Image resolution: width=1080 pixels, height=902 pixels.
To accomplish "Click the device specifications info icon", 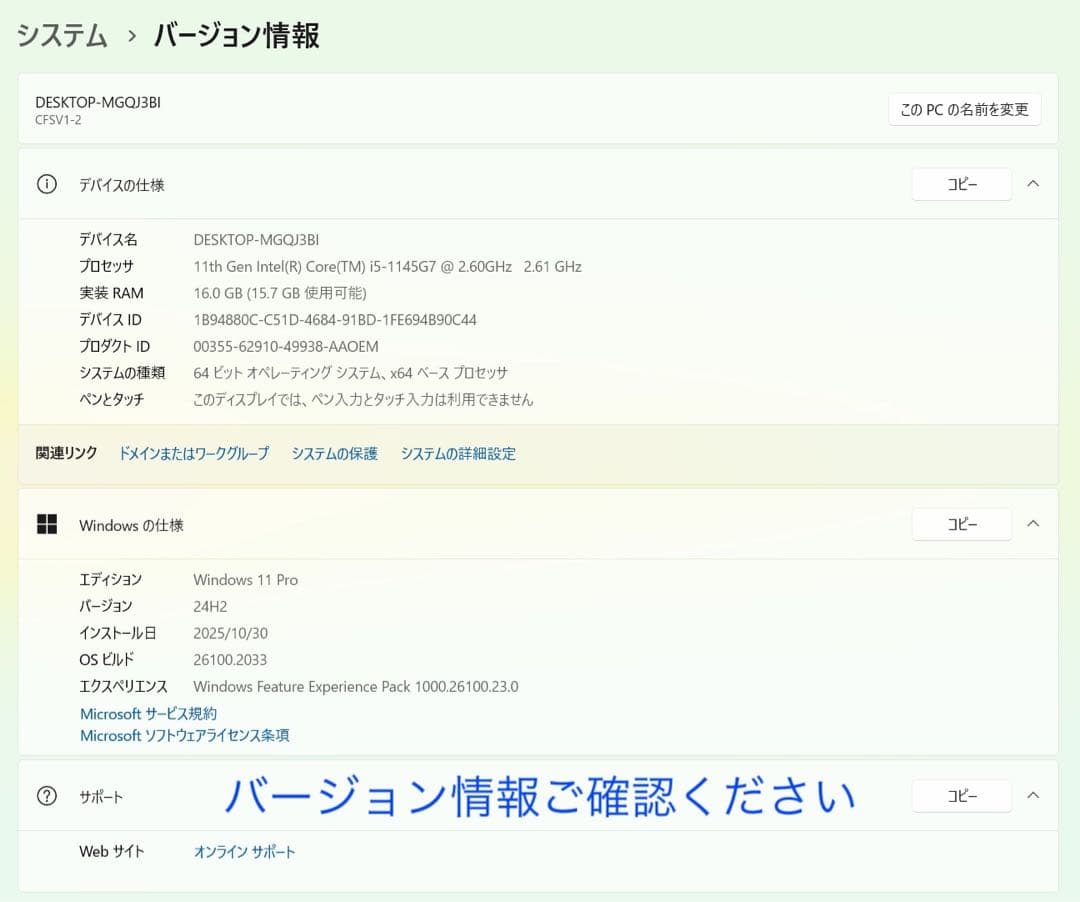I will [x=46, y=184].
